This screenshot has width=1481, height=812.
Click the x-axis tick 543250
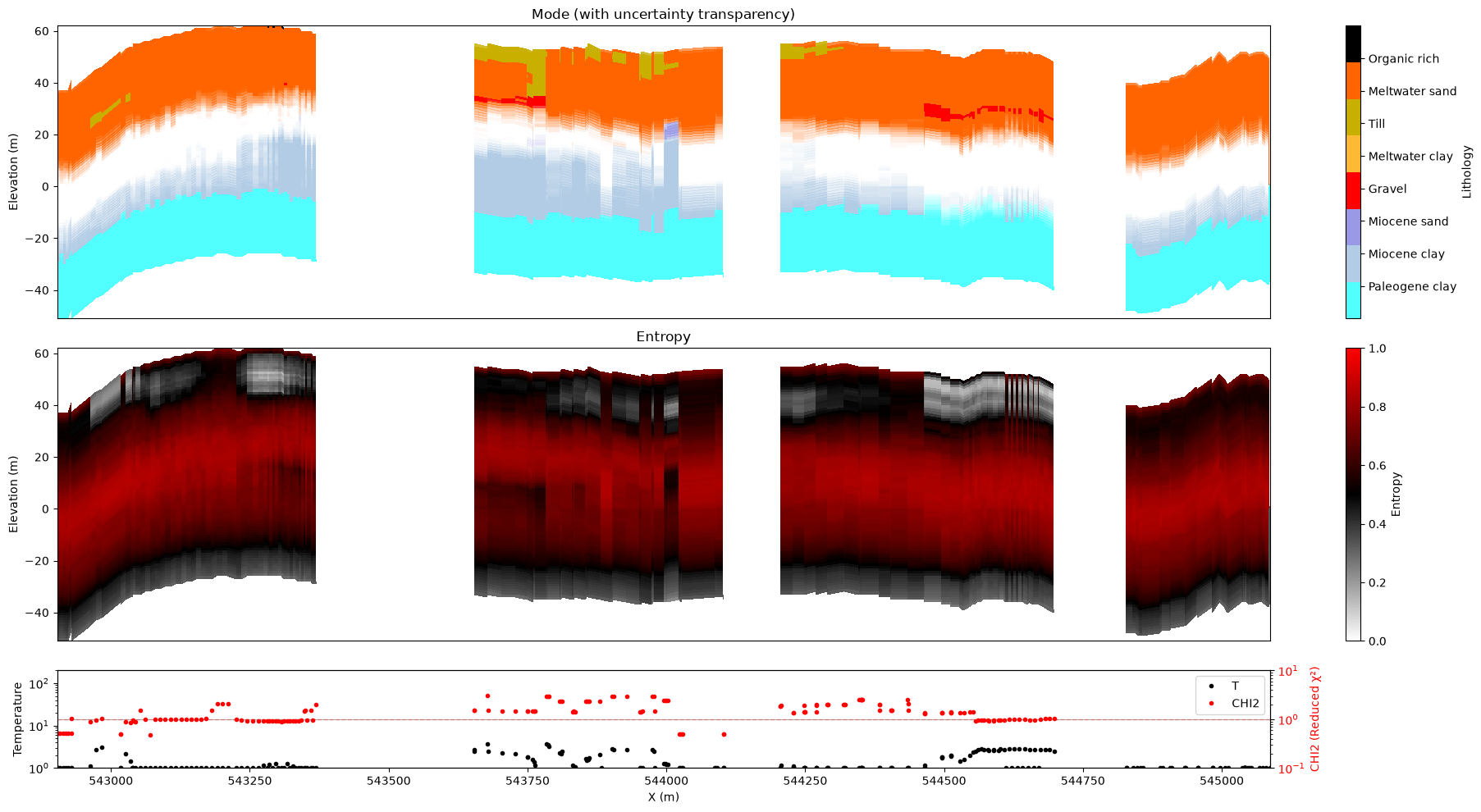pos(249,780)
